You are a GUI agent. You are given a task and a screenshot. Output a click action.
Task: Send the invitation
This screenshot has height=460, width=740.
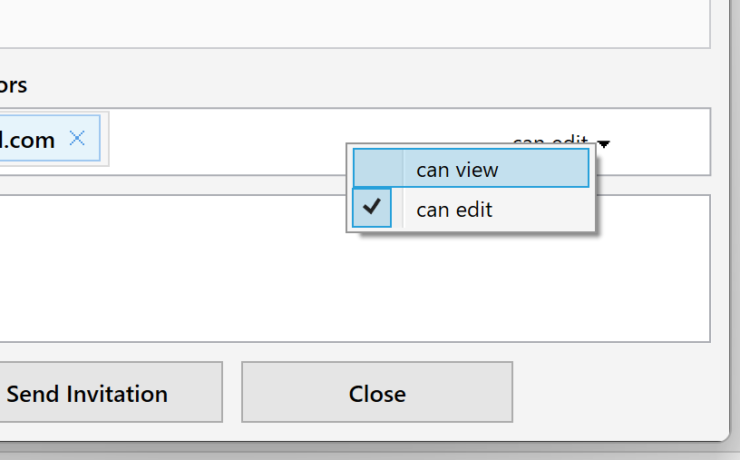point(111,392)
